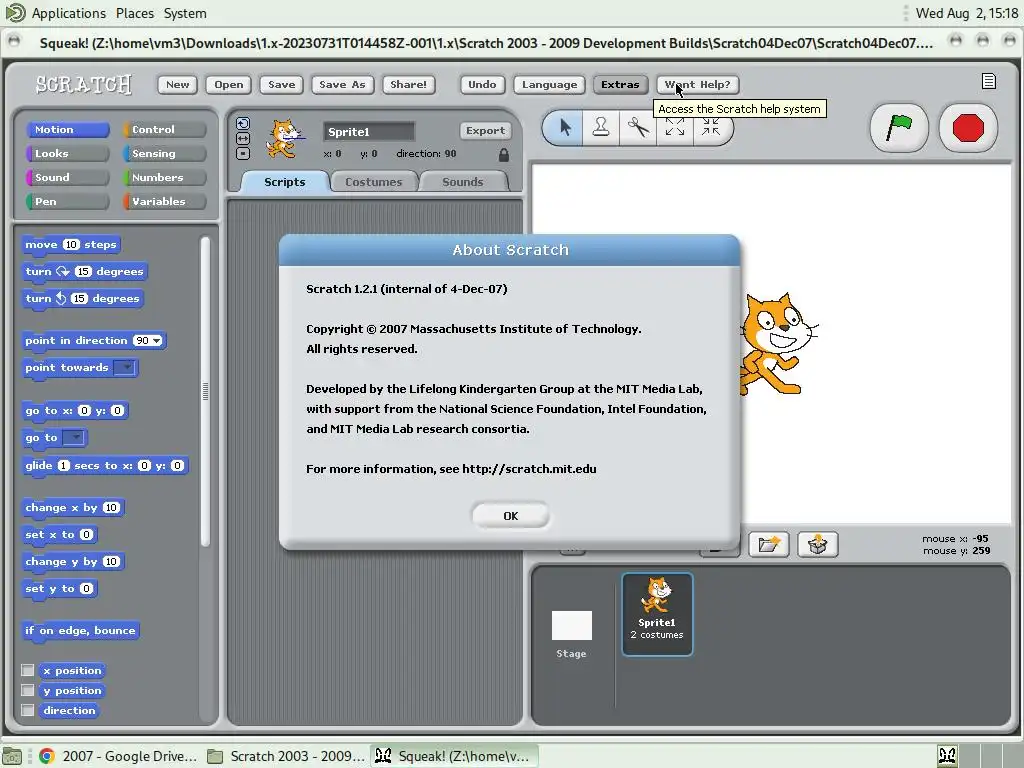Click the Sprite1 name field
Screen dimensions: 1024x768
pyautogui.click(x=368, y=131)
